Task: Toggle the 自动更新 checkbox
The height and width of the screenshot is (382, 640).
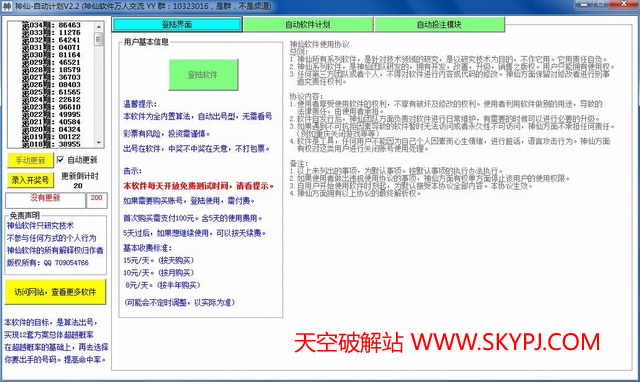Action: coord(60,160)
